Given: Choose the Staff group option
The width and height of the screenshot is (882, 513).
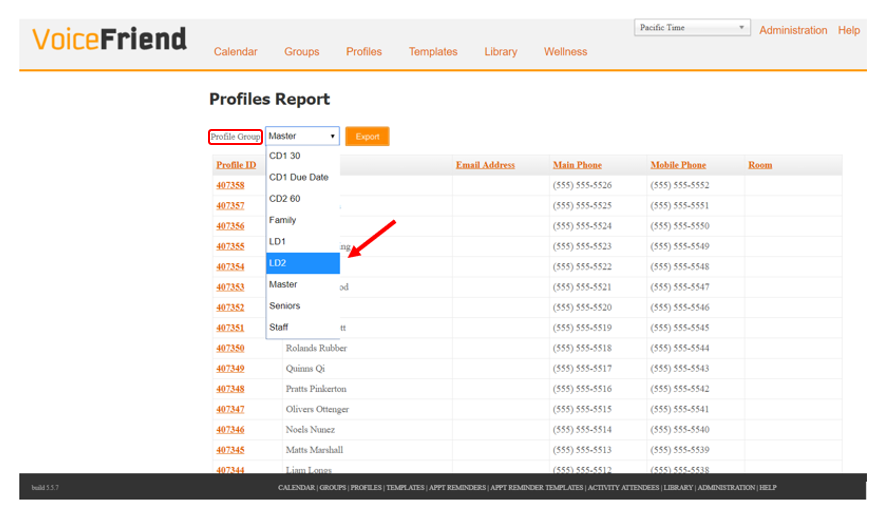Looking at the screenshot, I should coord(303,327).
